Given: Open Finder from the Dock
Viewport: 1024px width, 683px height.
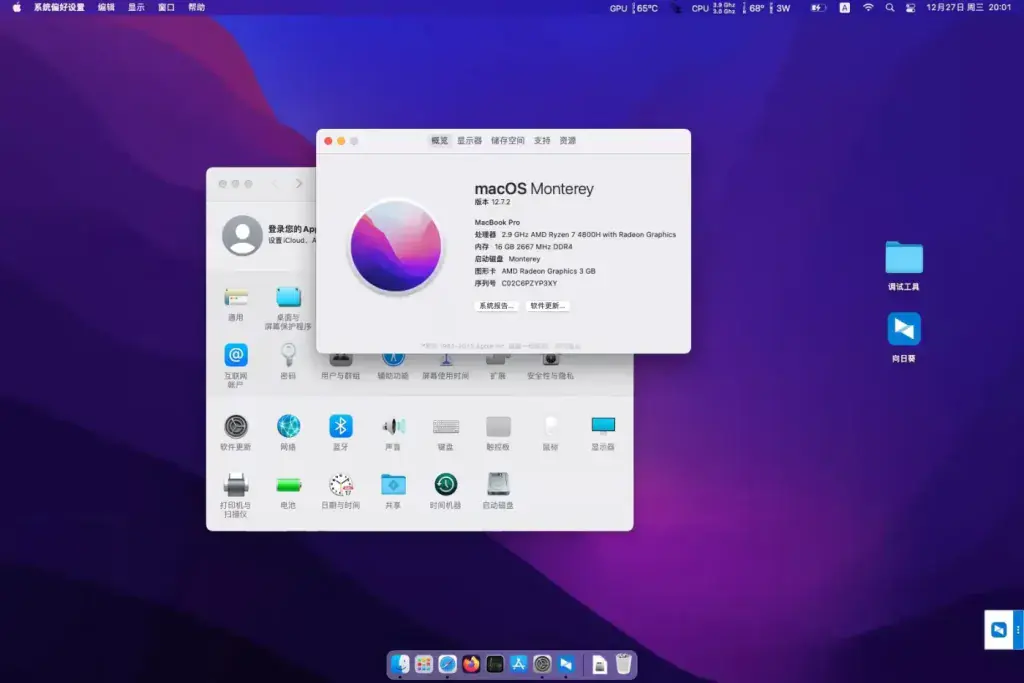Looking at the screenshot, I should point(400,664).
